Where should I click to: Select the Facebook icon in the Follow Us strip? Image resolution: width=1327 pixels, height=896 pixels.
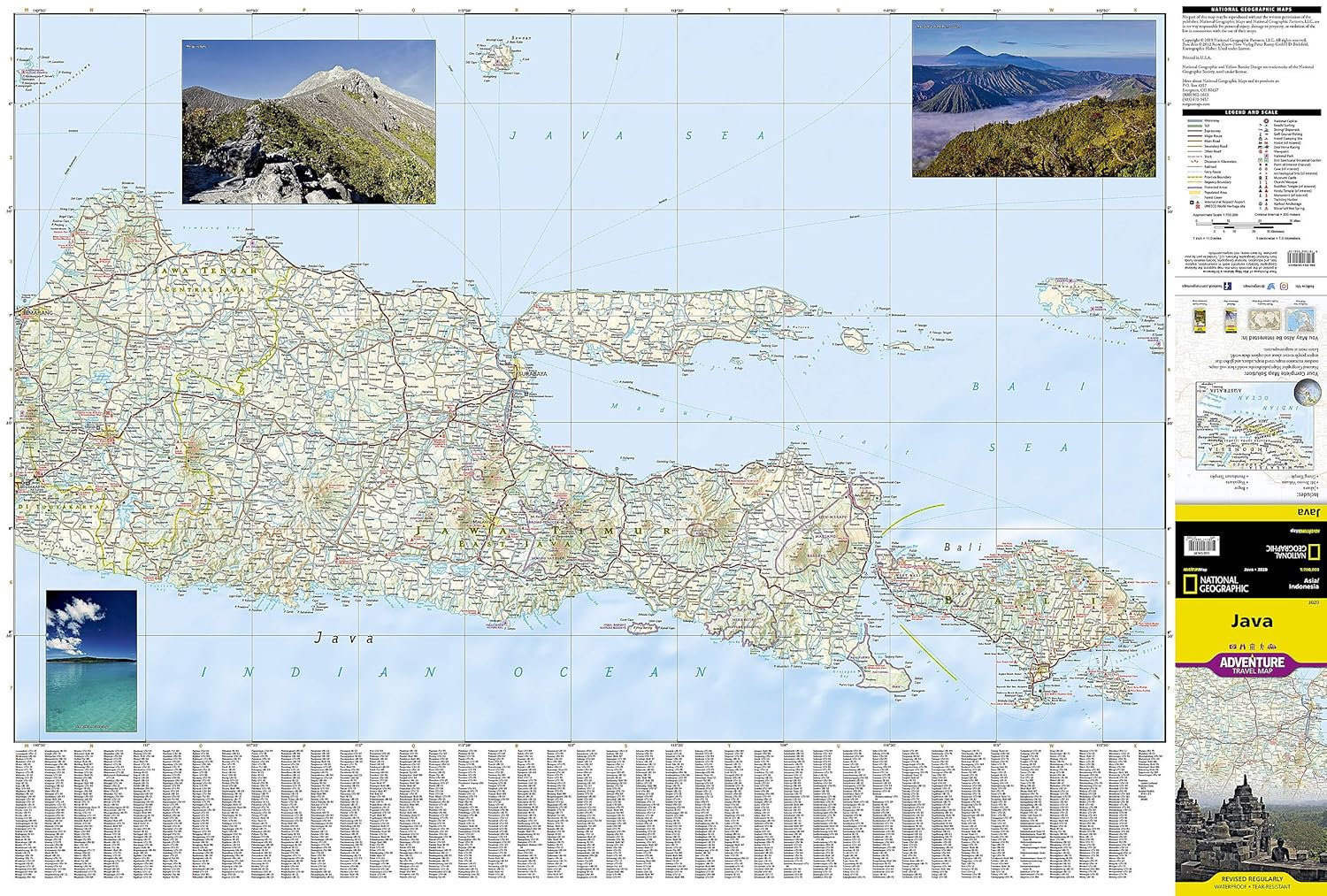coord(1227,286)
